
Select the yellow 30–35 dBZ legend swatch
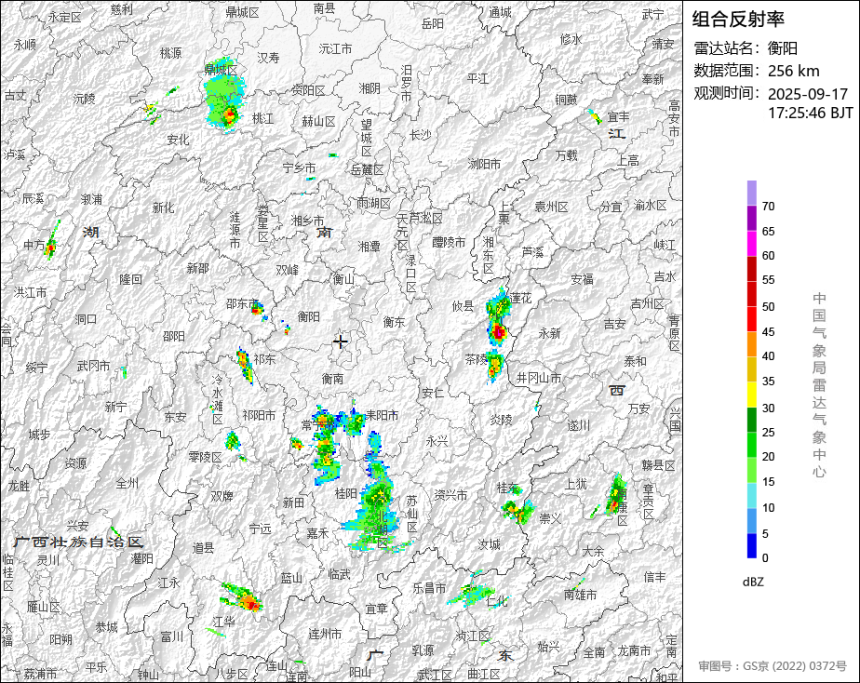tap(751, 394)
